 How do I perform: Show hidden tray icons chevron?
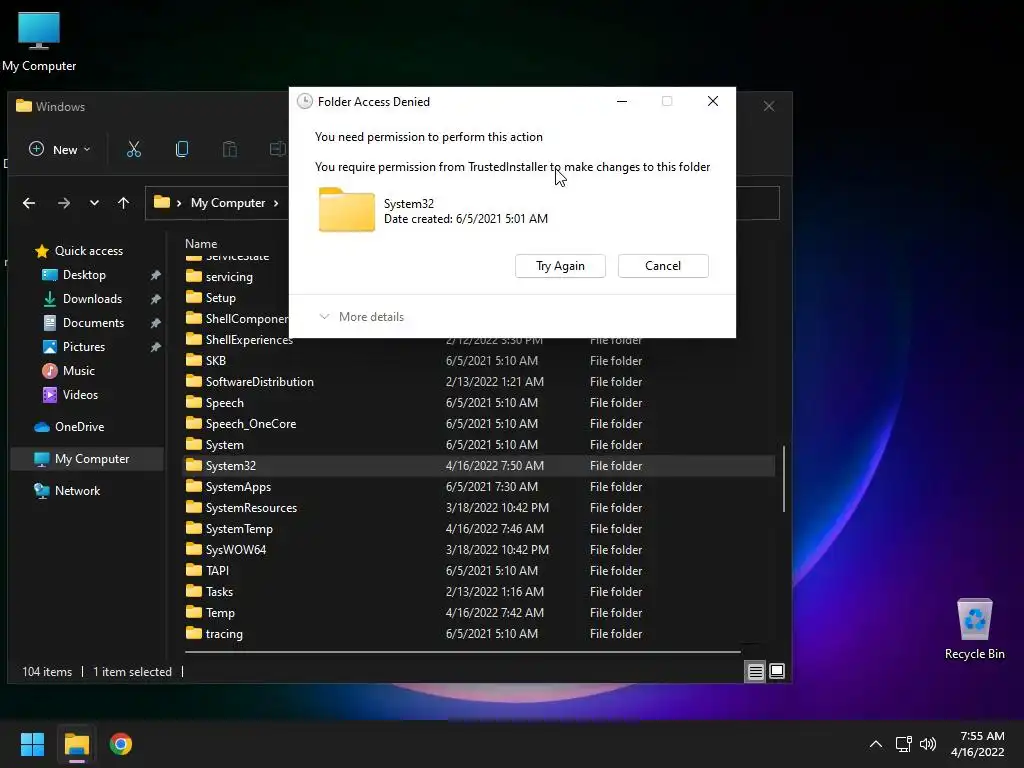tap(876, 744)
